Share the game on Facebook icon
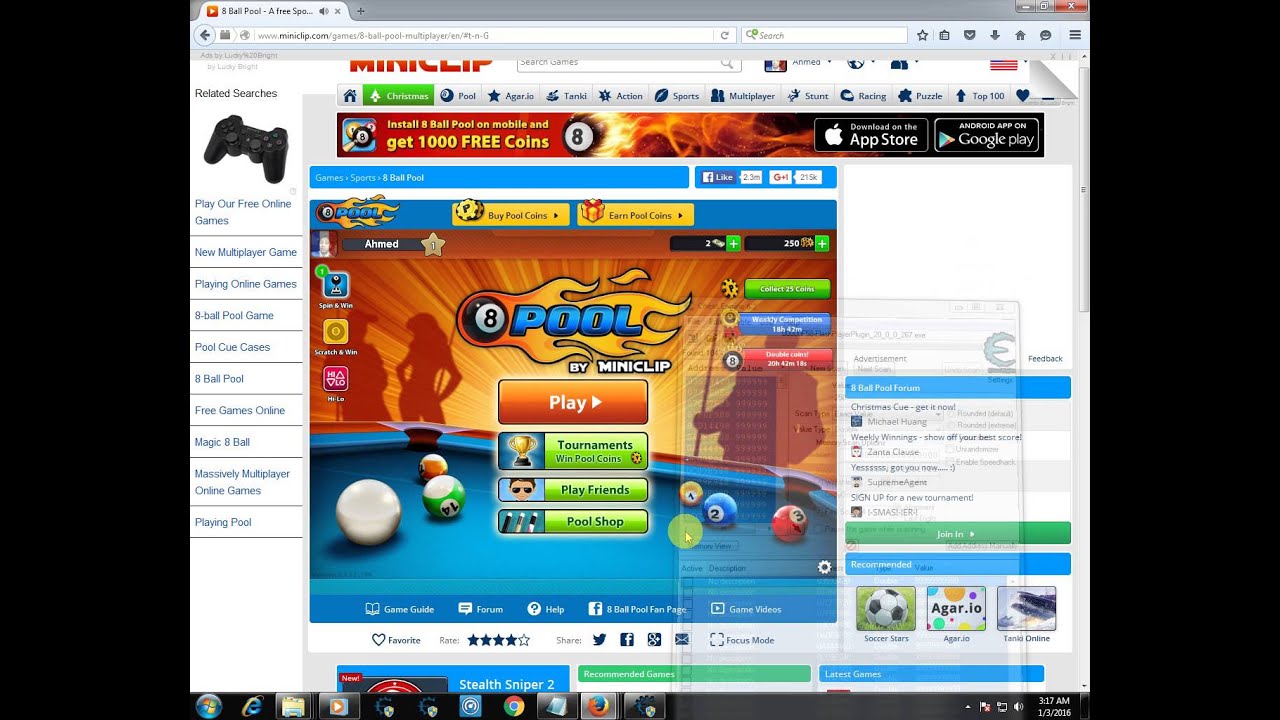The image size is (1280, 720). pos(627,640)
